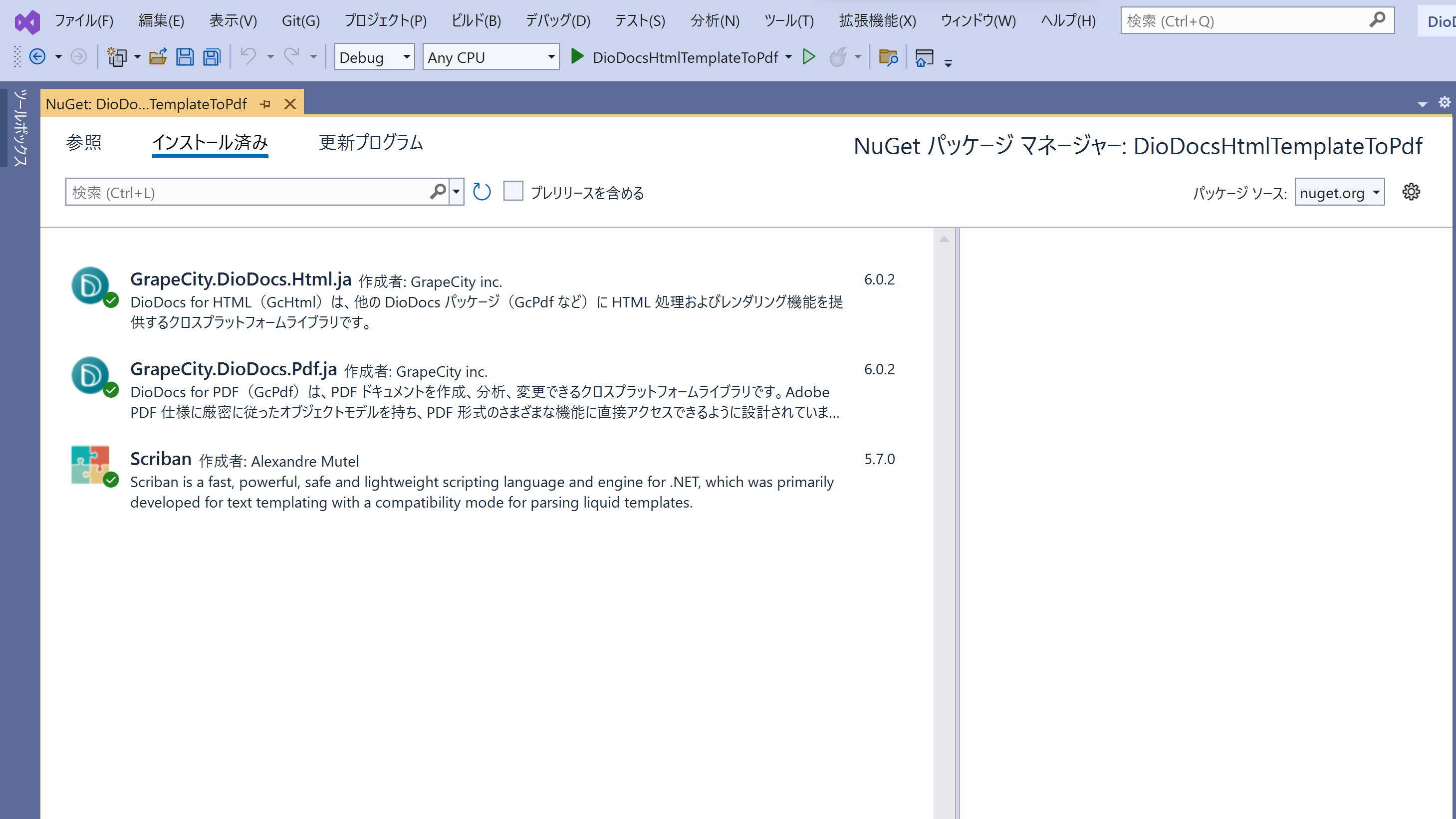Screen dimensions: 1456x819
Task: Open the document tab list dropdown
Action: pos(1422,104)
